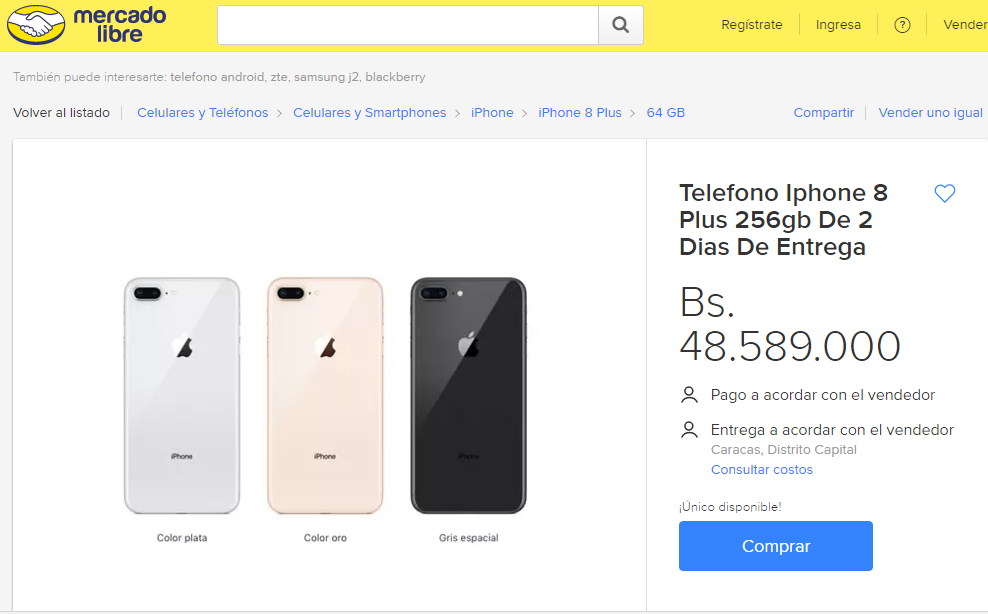This screenshot has height=614, width=988.
Task: Click the person icon beside Entrega a acordar
Action: point(689,429)
